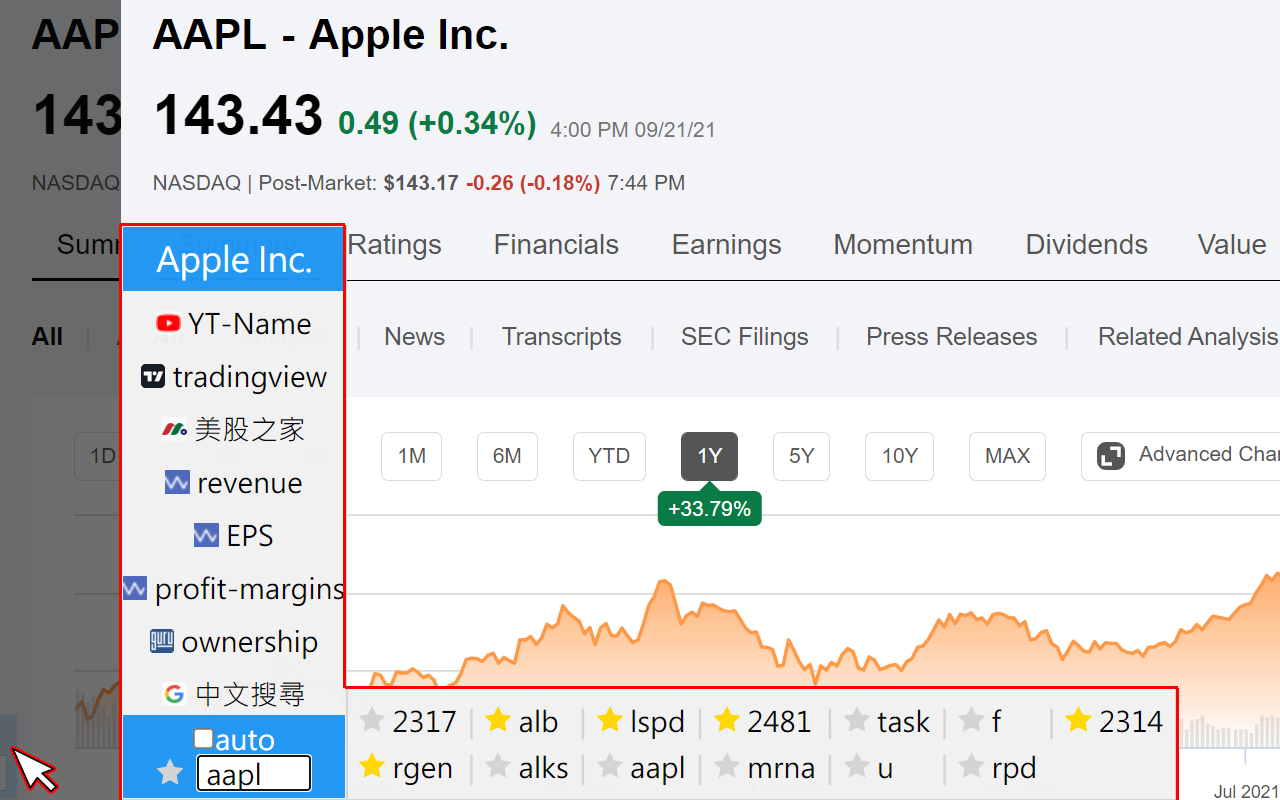Toggle favorite star for f

pyautogui.click(x=971, y=721)
